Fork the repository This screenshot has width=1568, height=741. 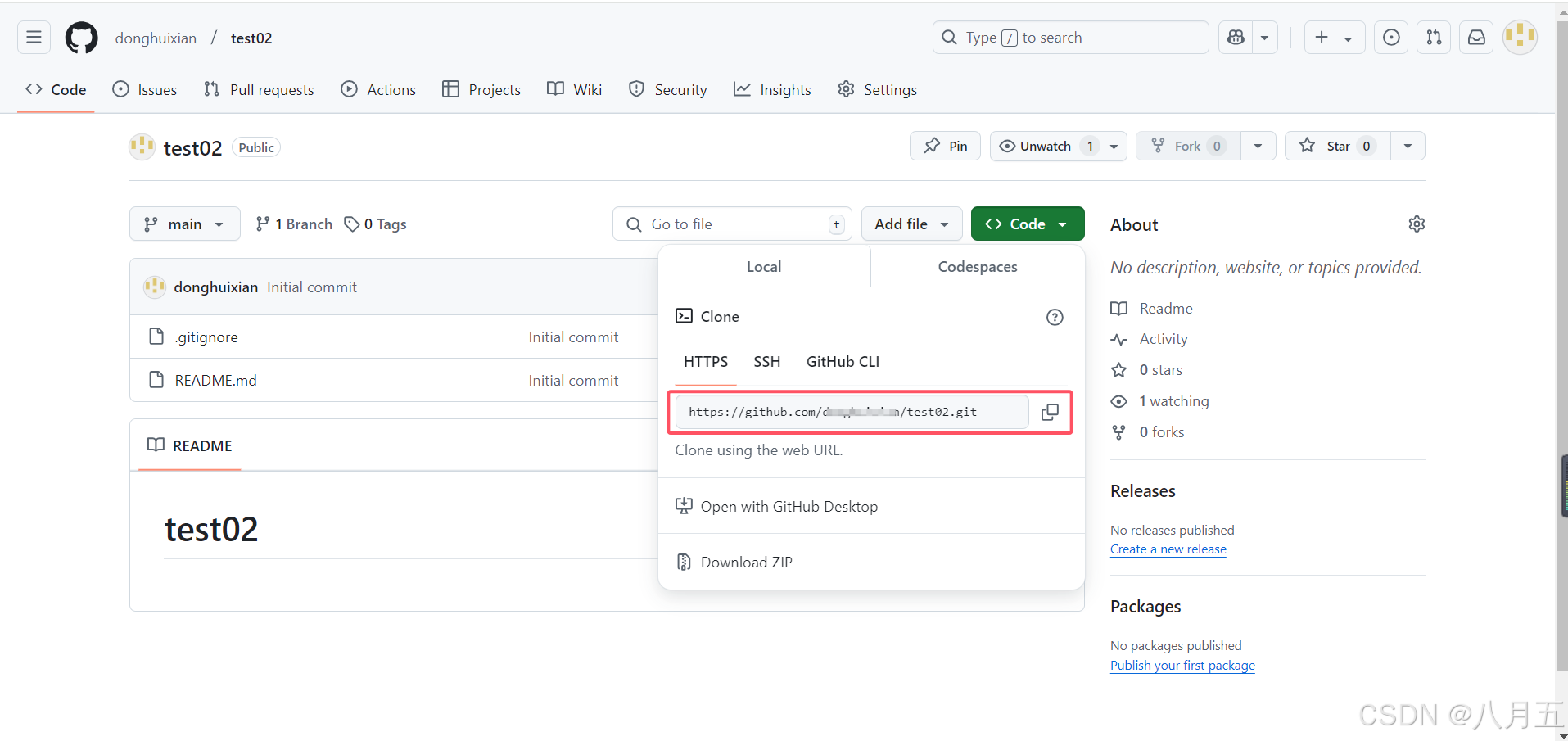[x=1189, y=146]
